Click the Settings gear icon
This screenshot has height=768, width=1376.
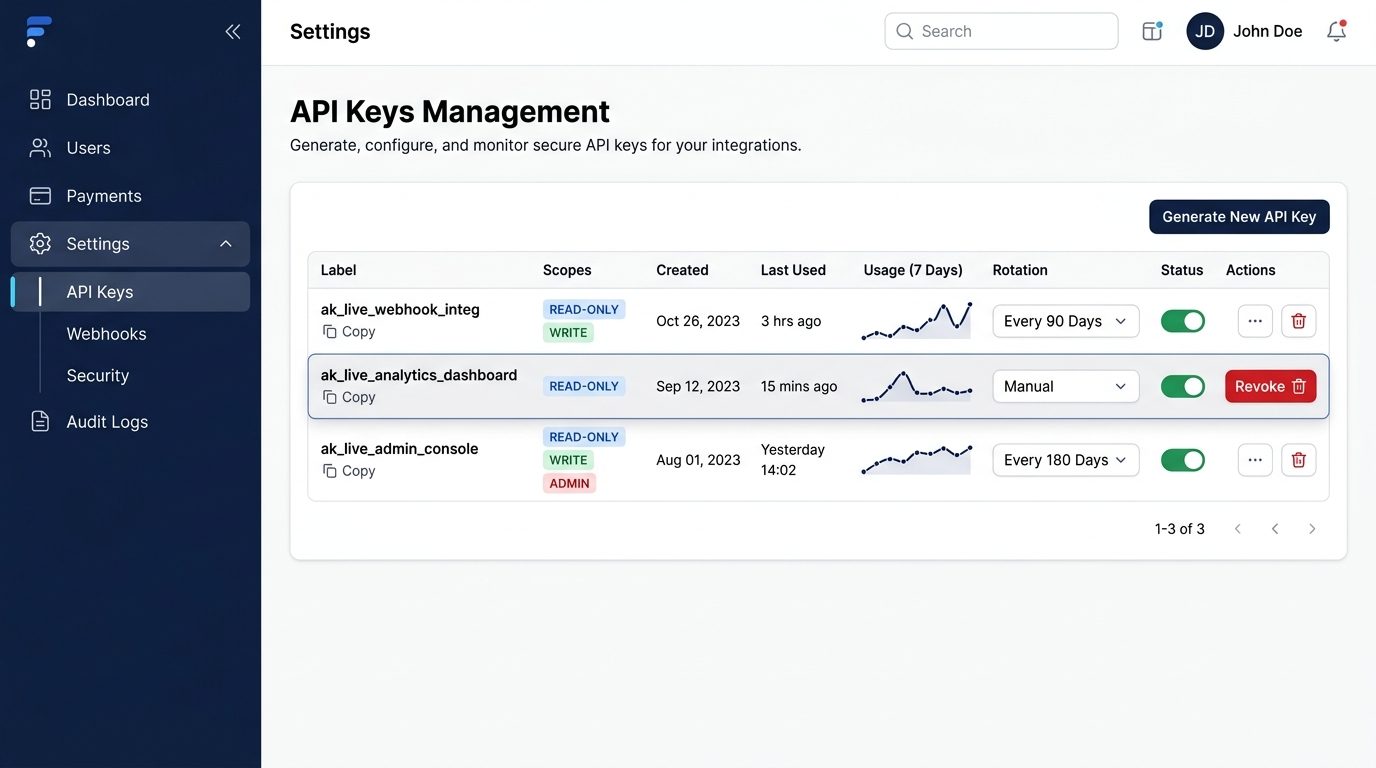(40, 244)
